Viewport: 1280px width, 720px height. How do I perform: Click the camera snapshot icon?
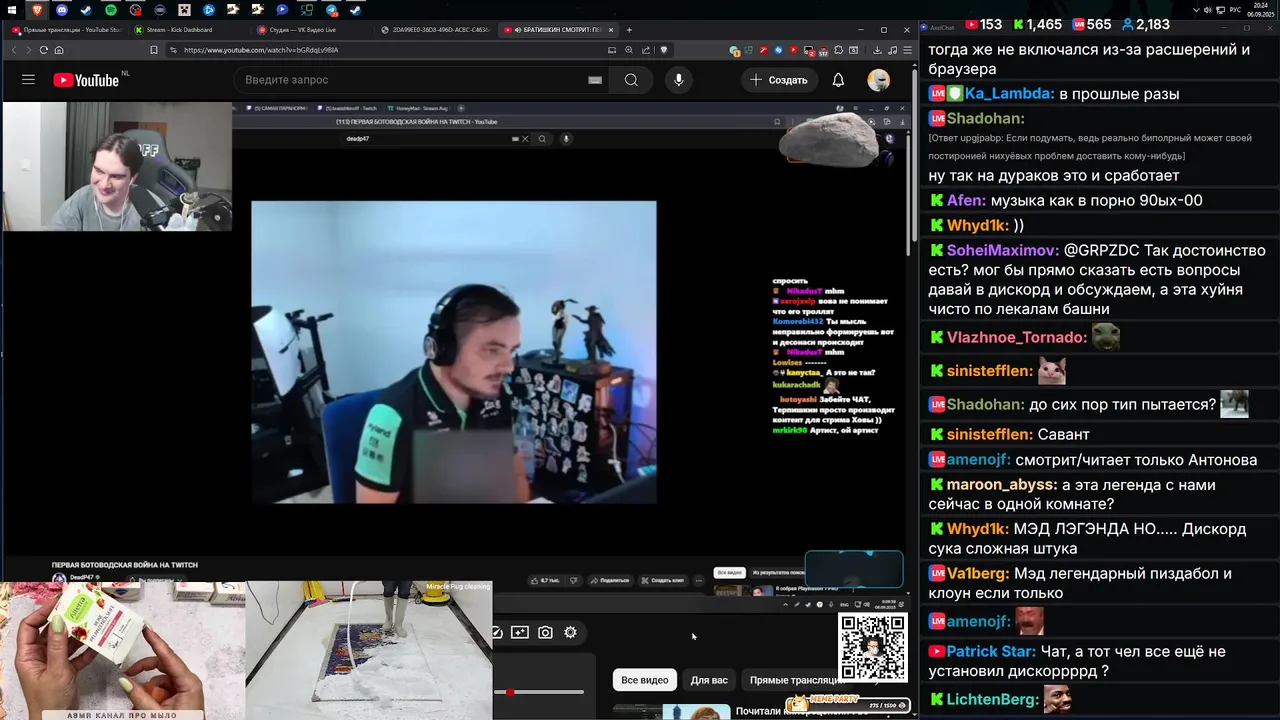coord(545,632)
